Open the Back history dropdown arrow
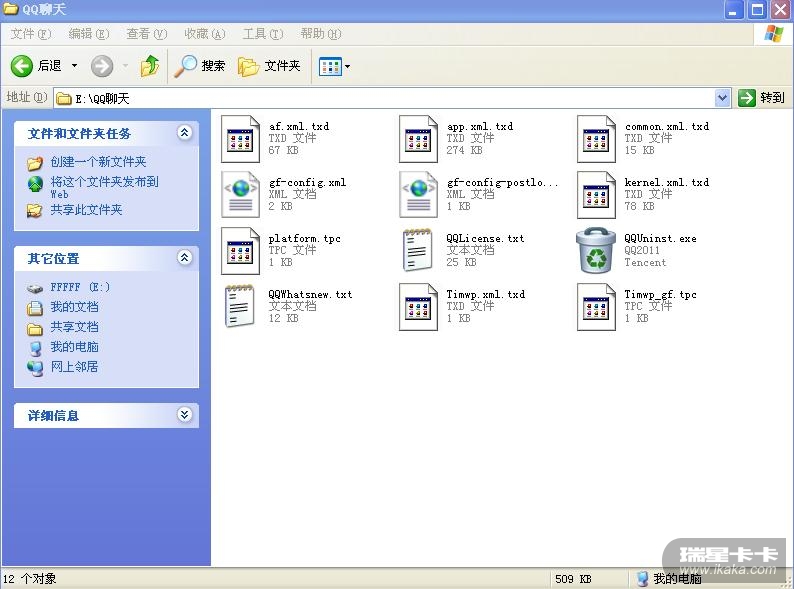Screen dimensions: 794x589 click(x=74, y=66)
